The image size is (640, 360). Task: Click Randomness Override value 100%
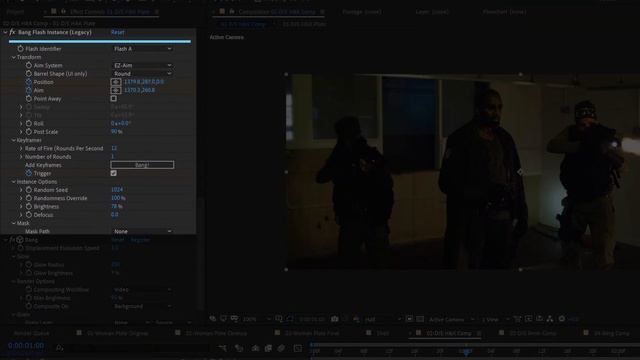coord(118,198)
